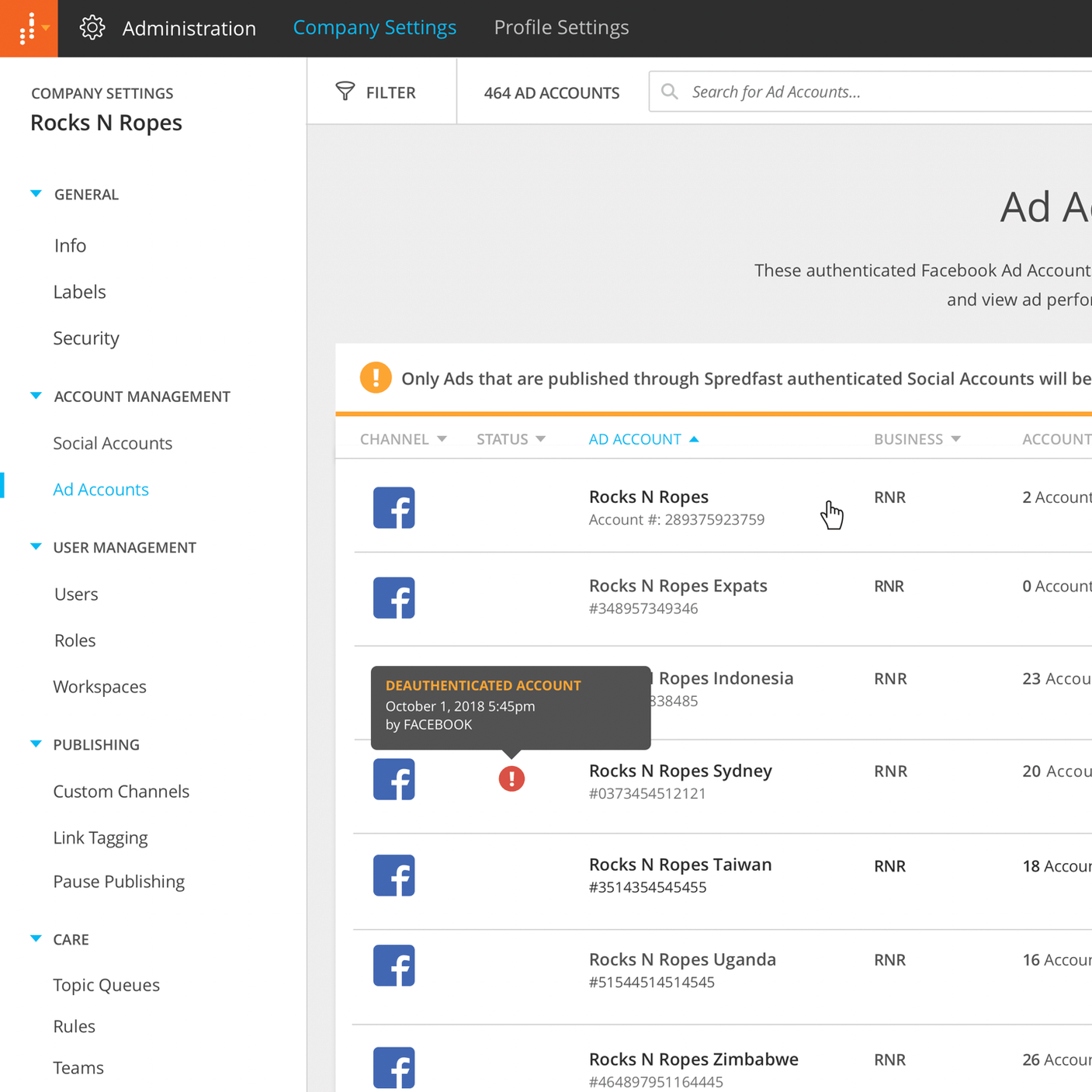Collapse the Care section

(x=36, y=939)
